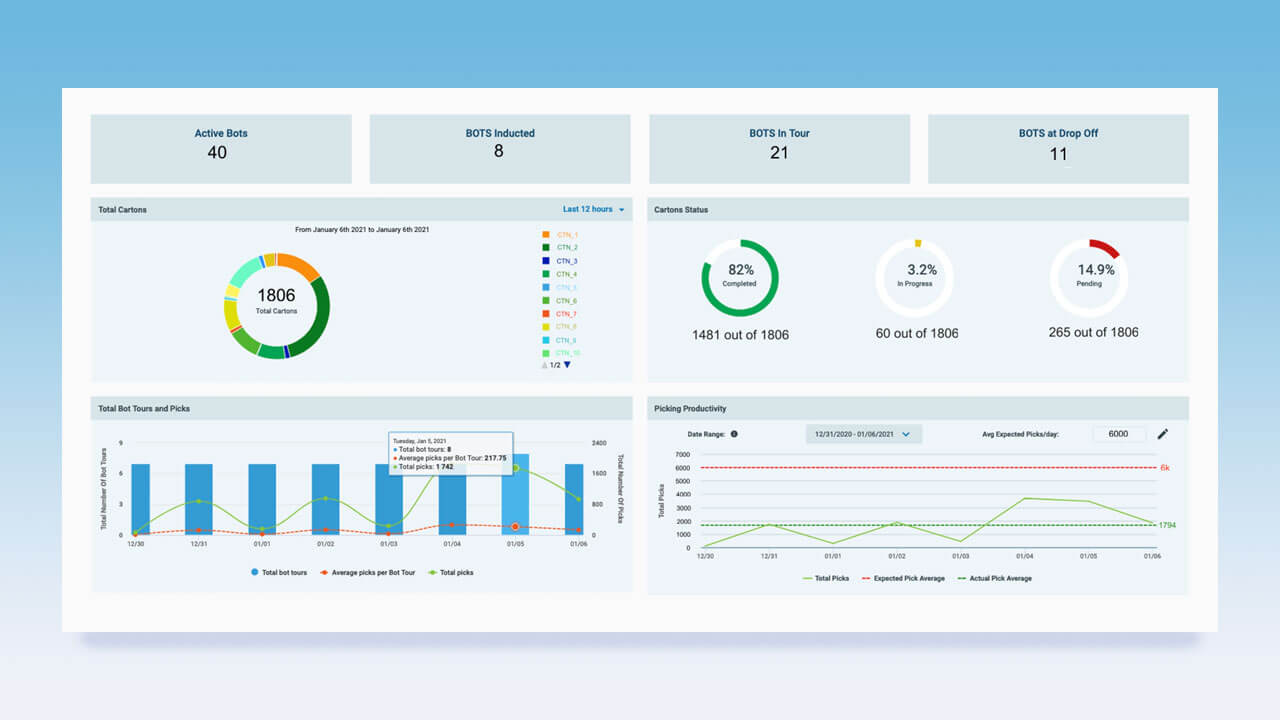Click the Completed 82% progress ring

740,278
